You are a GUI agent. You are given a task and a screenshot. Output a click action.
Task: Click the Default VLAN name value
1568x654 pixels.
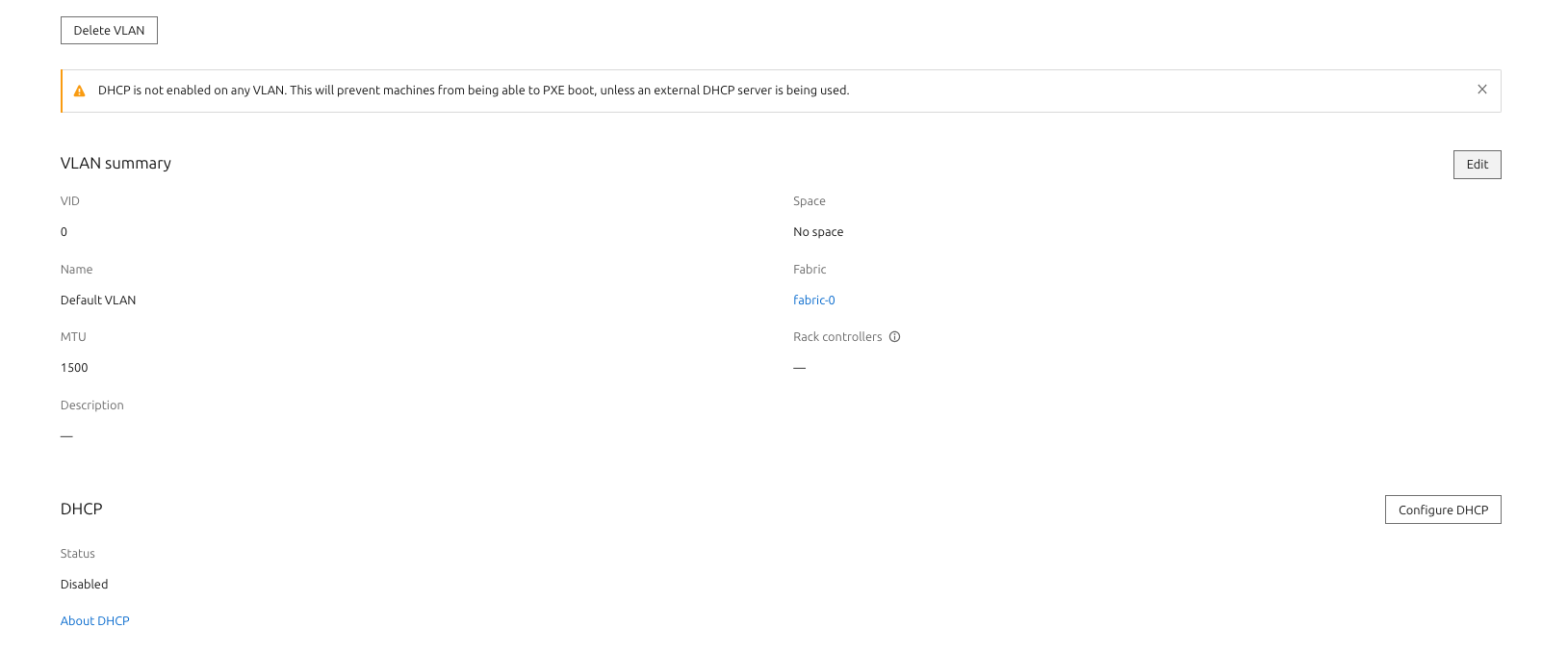click(98, 301)
